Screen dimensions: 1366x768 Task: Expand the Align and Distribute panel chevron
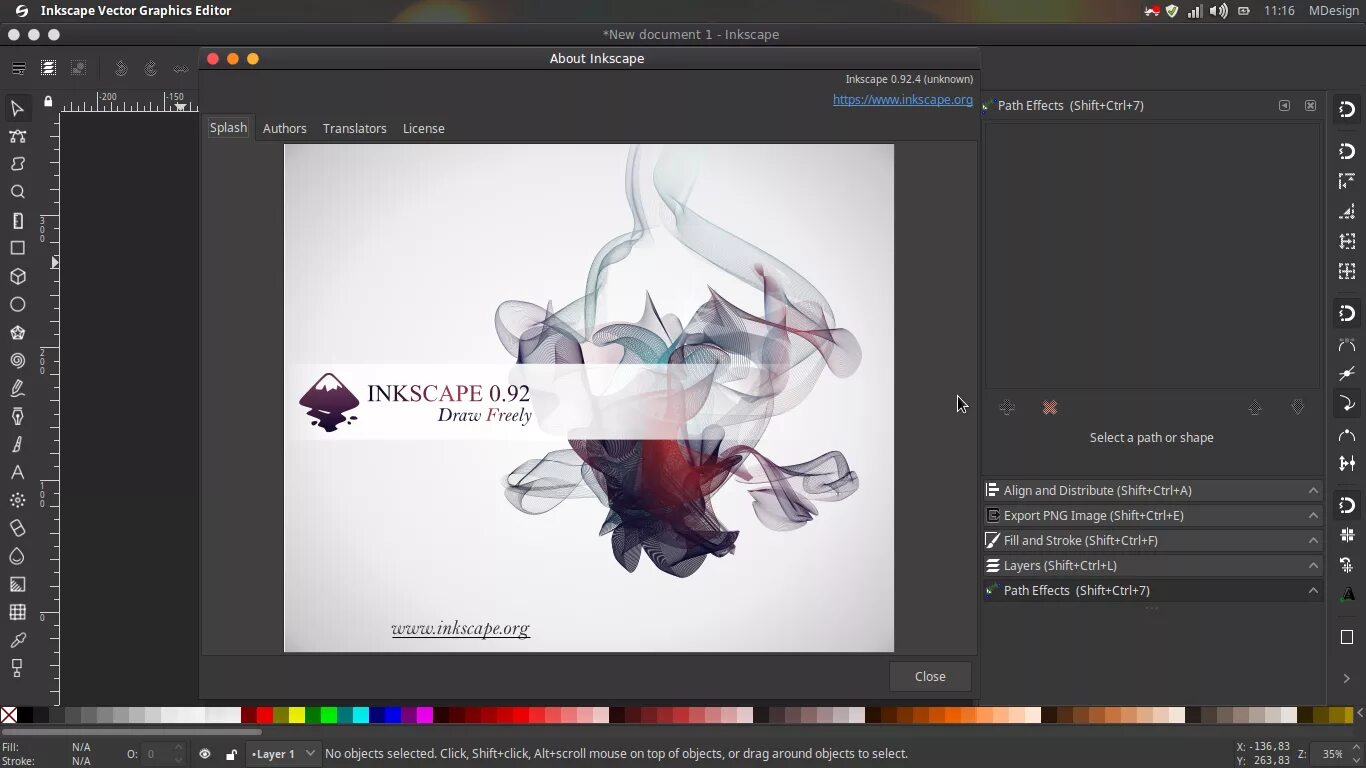pyautogui.click(x=1313, y=490)
